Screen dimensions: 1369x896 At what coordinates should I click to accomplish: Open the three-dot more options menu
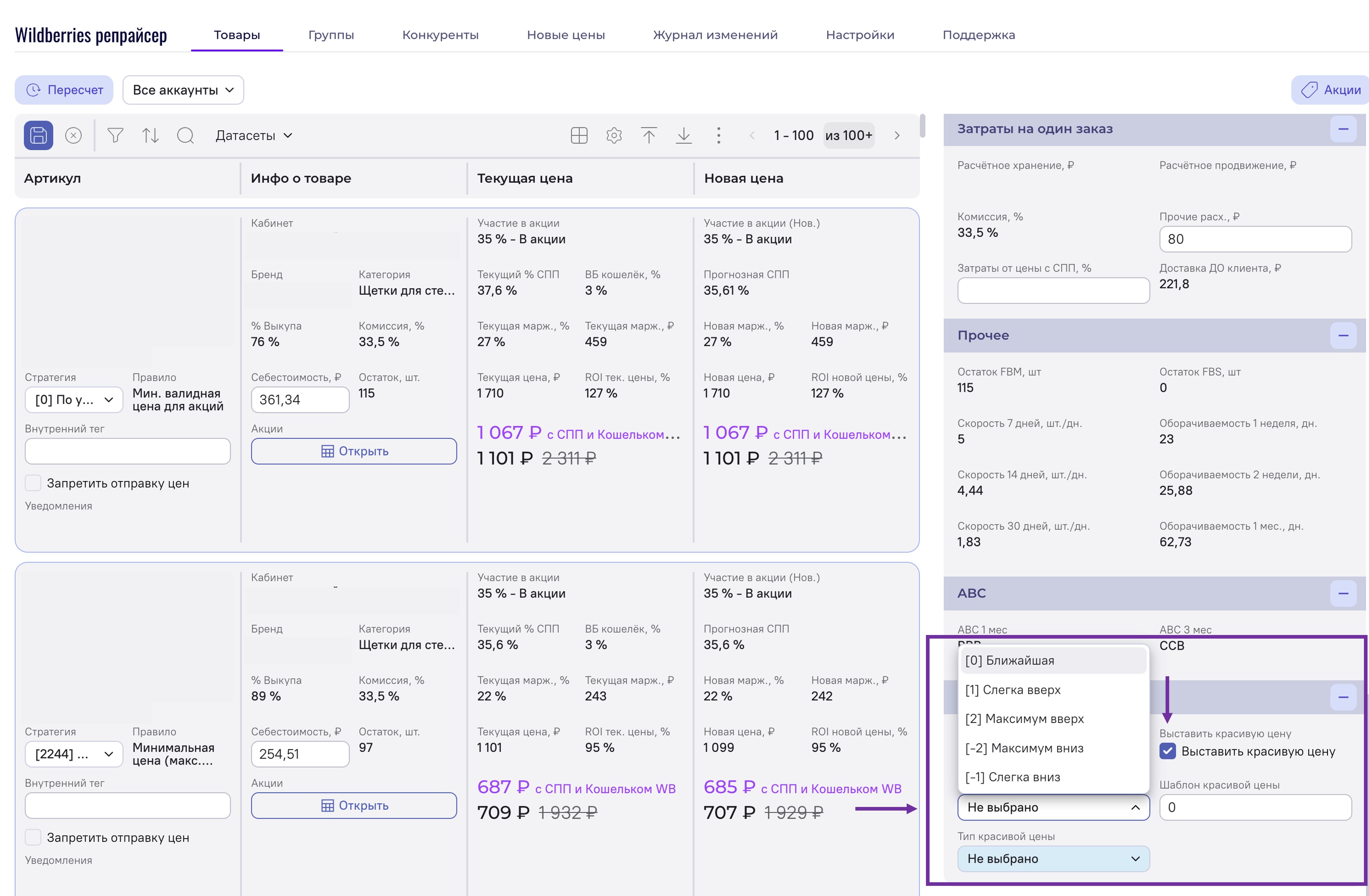(719, 136)
